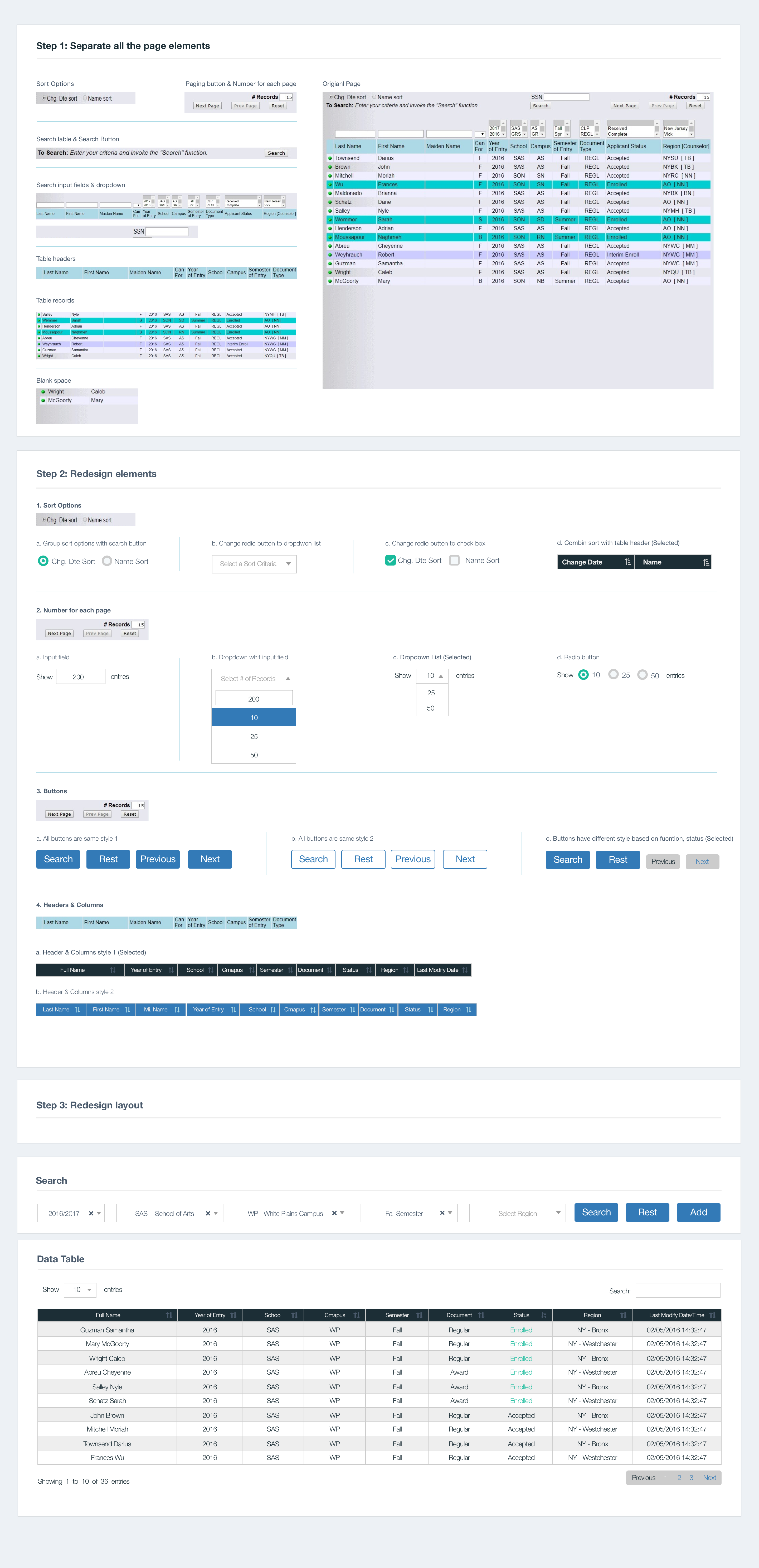Viewport: 759px width, 1568px height.
Task: Sort data table by Full Name column icon
Action: (169, 1315)
